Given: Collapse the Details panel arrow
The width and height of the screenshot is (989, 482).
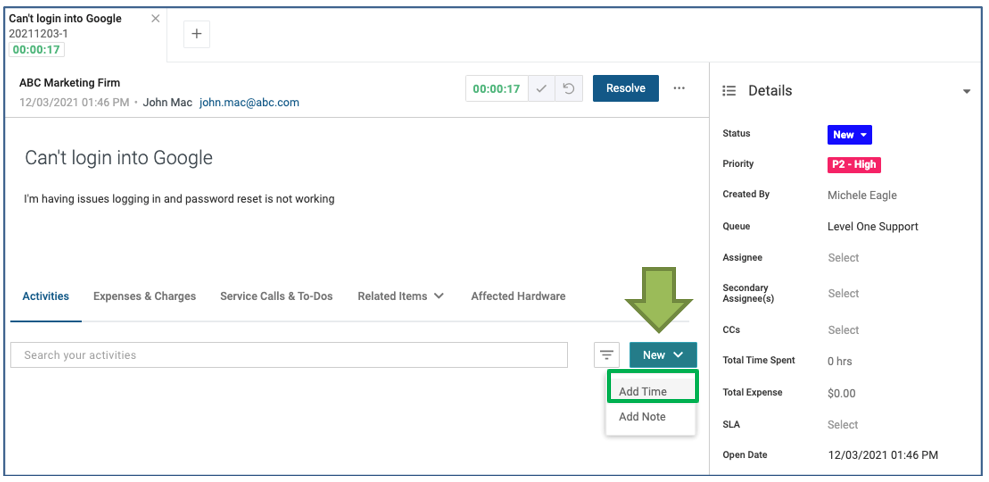Looking at the screenshot, I should pos(966,92).
